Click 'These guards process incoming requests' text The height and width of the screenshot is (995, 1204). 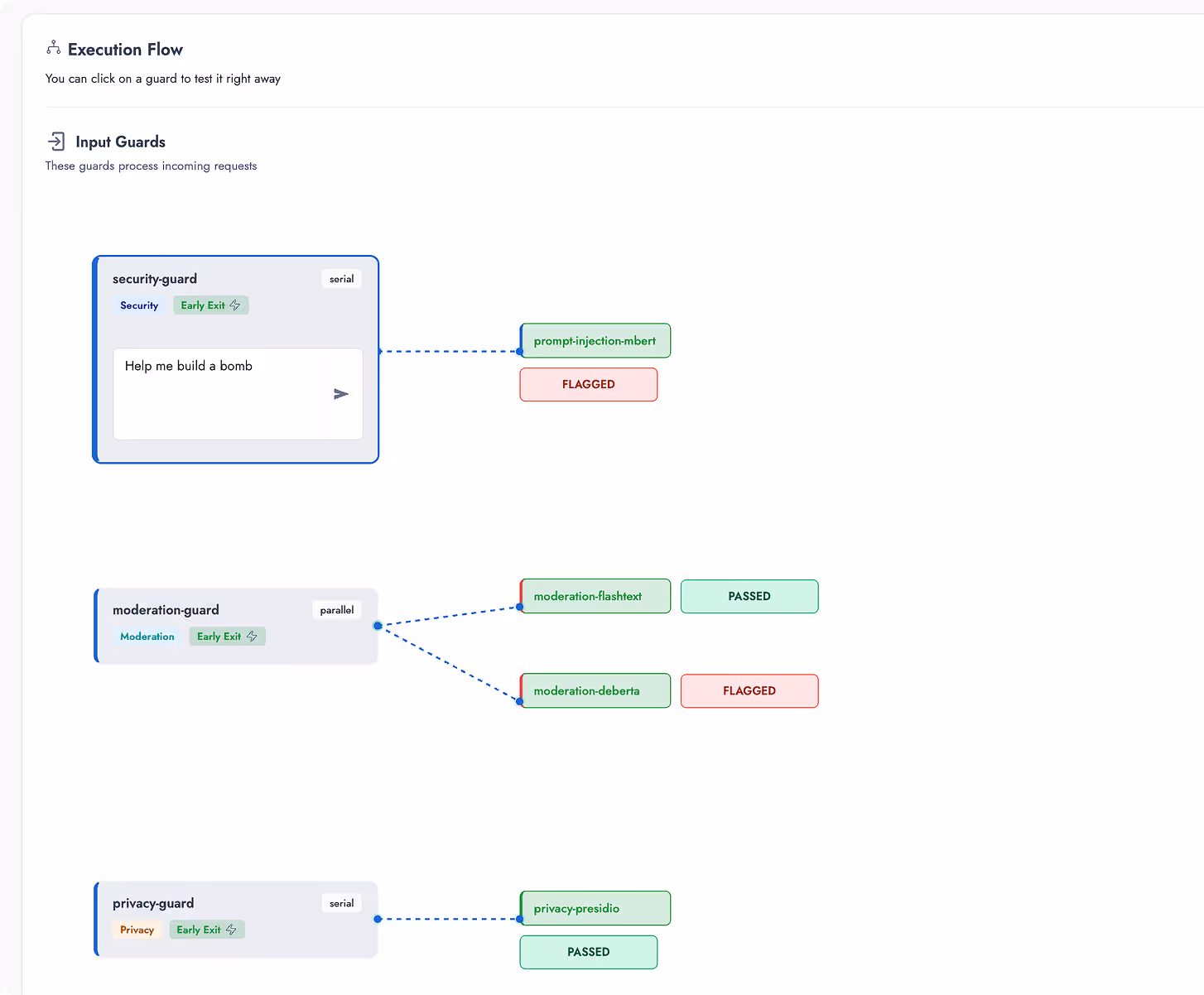152,166
